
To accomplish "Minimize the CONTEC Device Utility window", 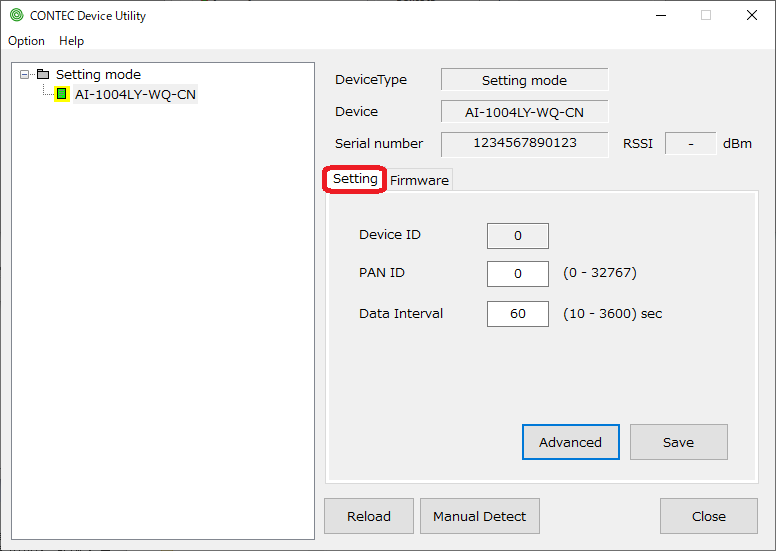I will click(x=659, y=15).
